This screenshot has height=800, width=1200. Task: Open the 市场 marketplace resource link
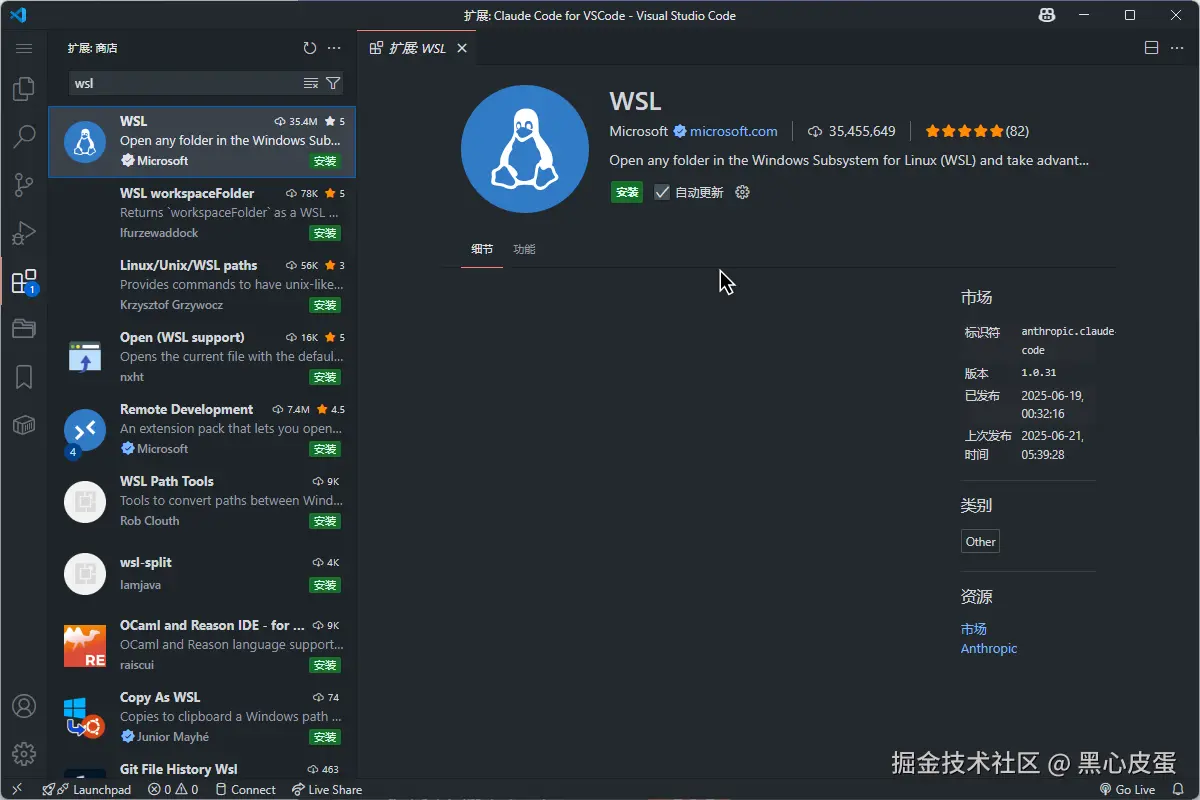coord(974,628)
